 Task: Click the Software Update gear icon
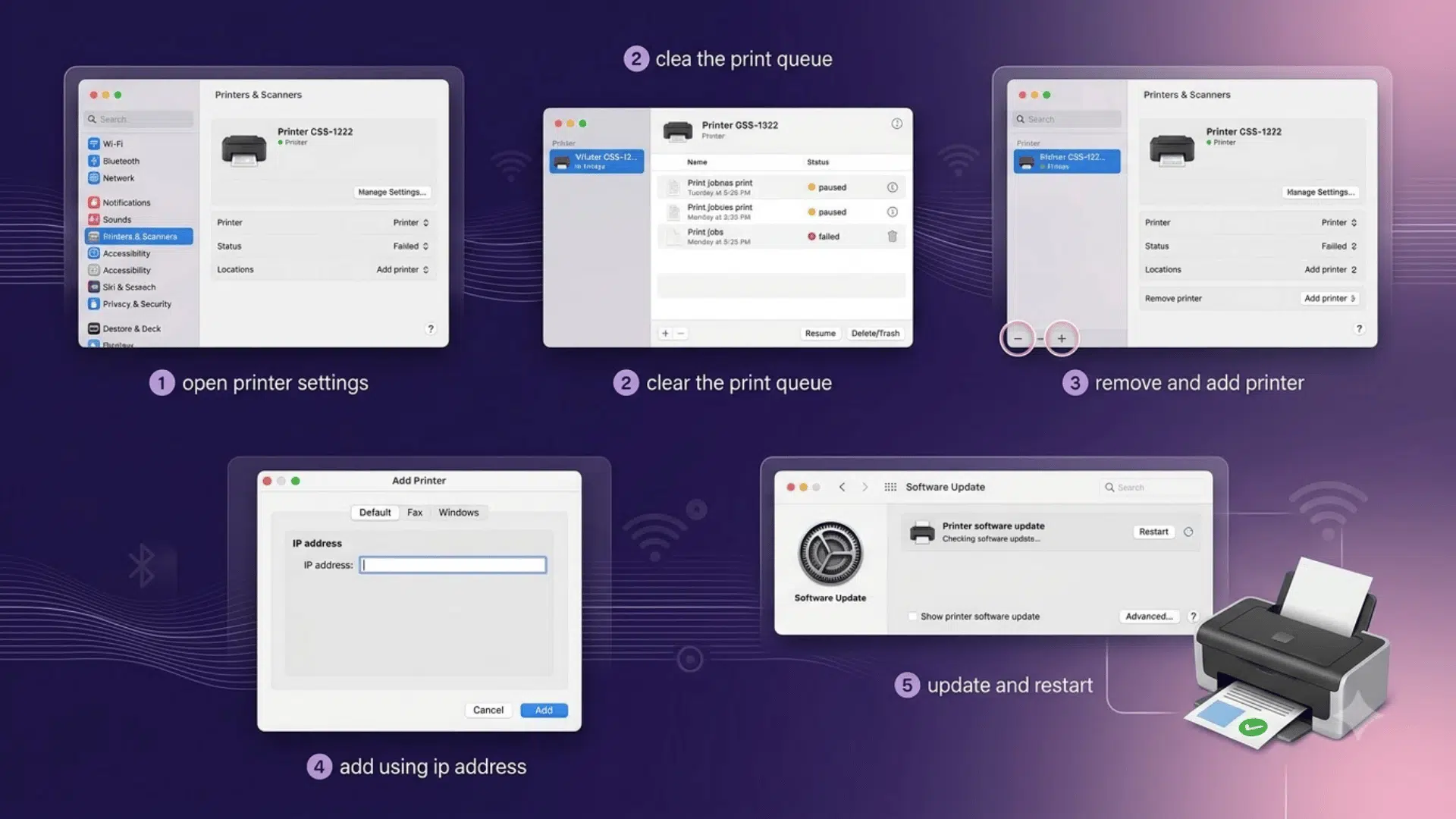[x=830, y=554]
